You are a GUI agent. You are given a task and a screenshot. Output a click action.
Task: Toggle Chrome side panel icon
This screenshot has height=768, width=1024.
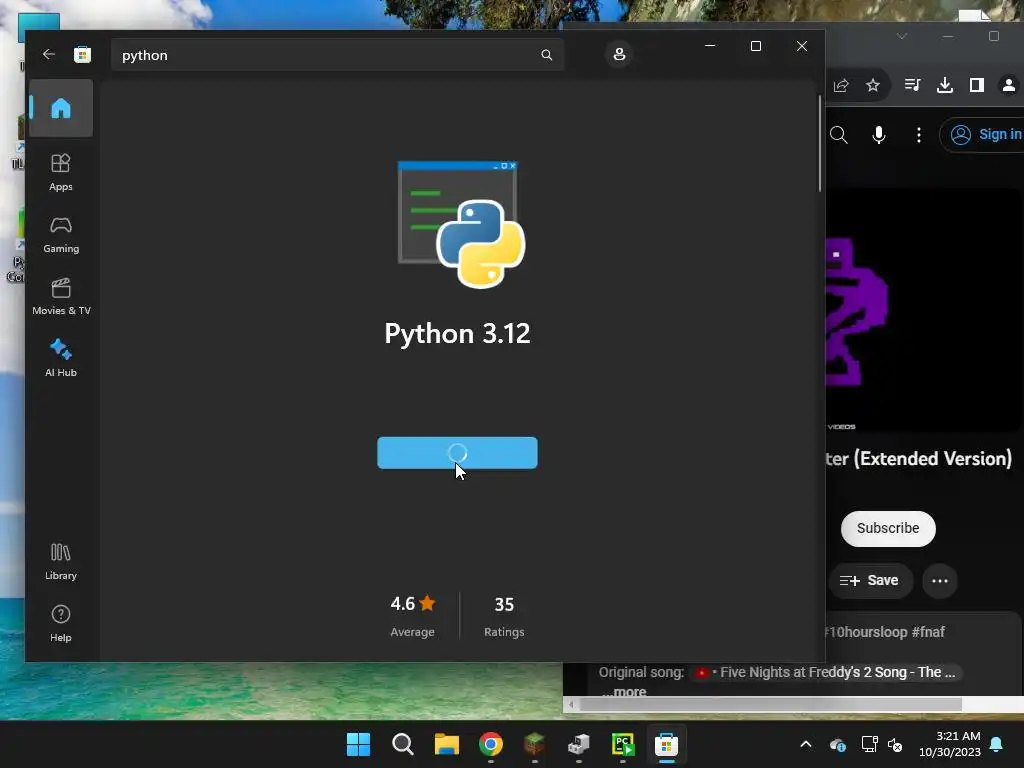click(x=976, y=85)
